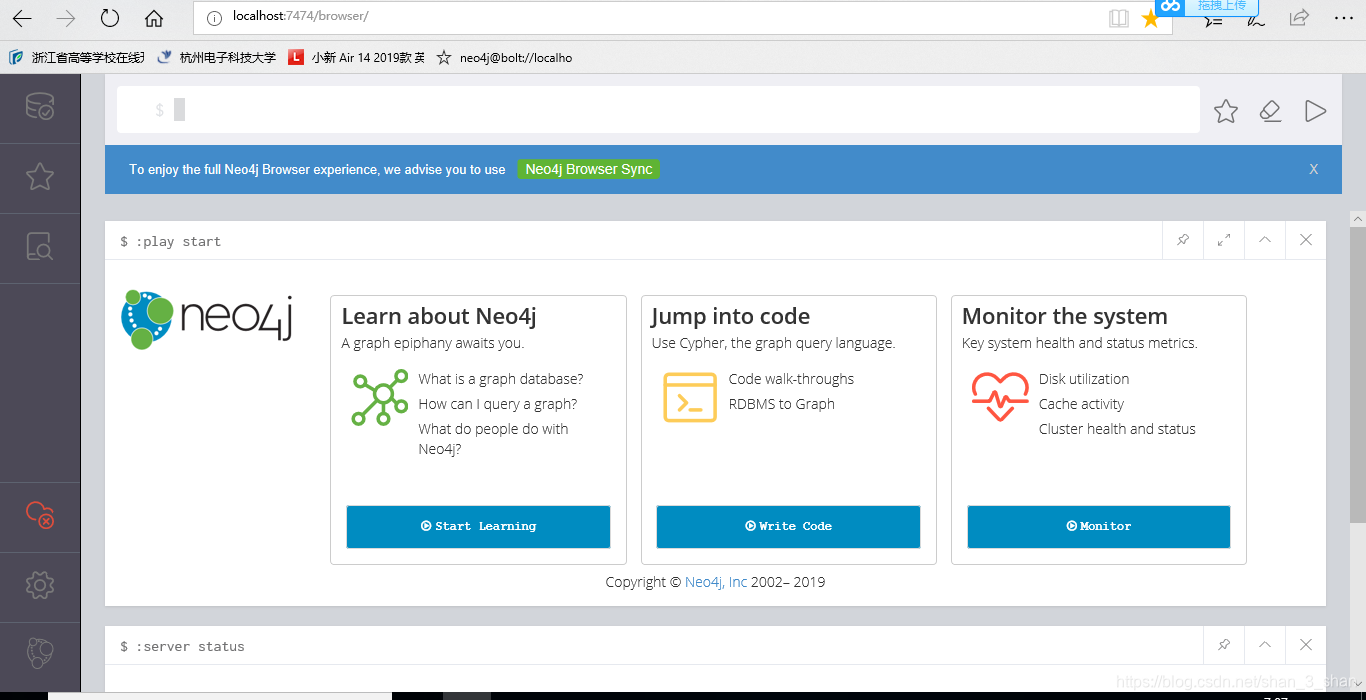Close the :play start frame

[x=1306, y=240]
